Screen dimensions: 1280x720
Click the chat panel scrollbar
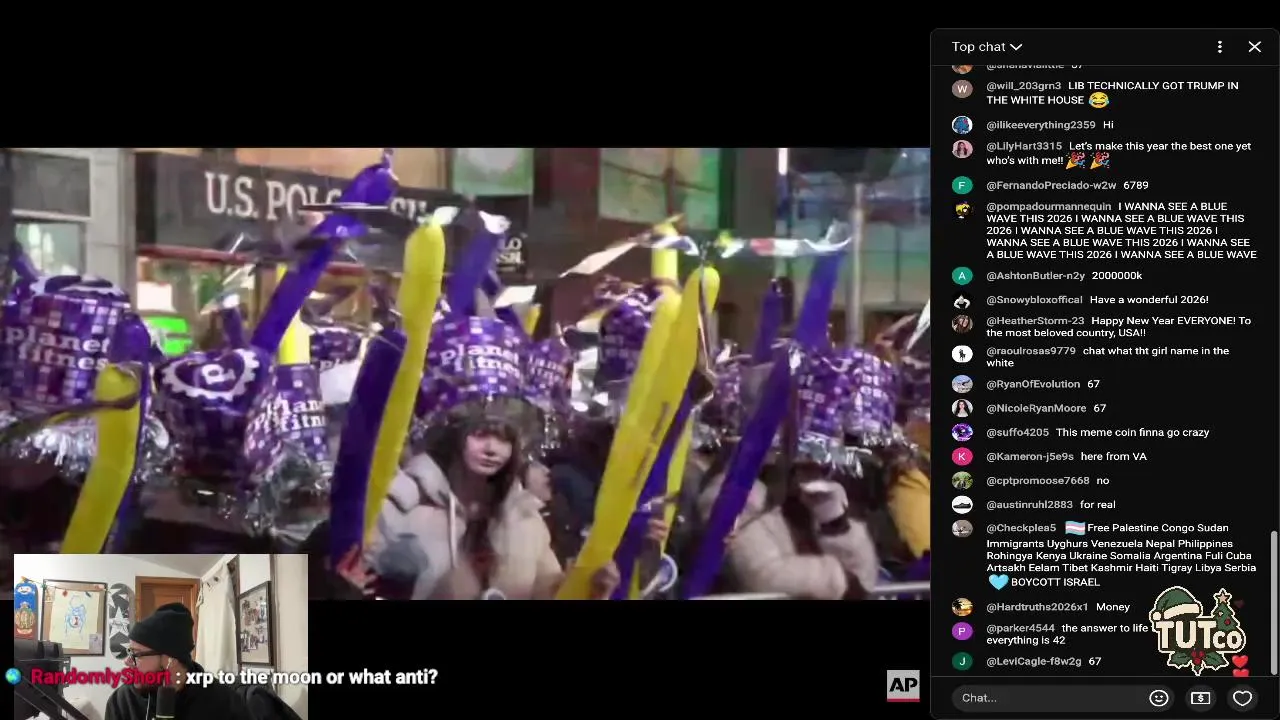pos(1273,602)
